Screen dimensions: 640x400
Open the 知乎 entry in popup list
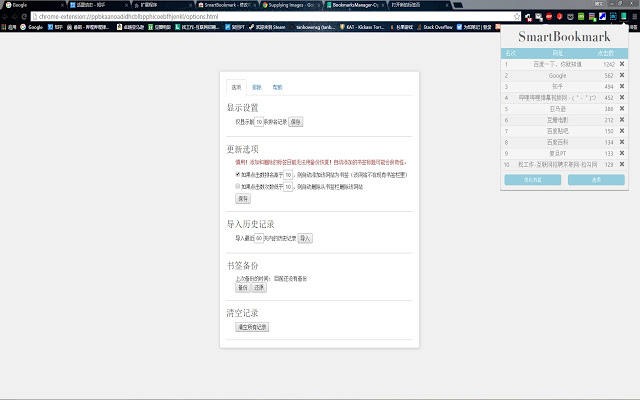point(557,87)
